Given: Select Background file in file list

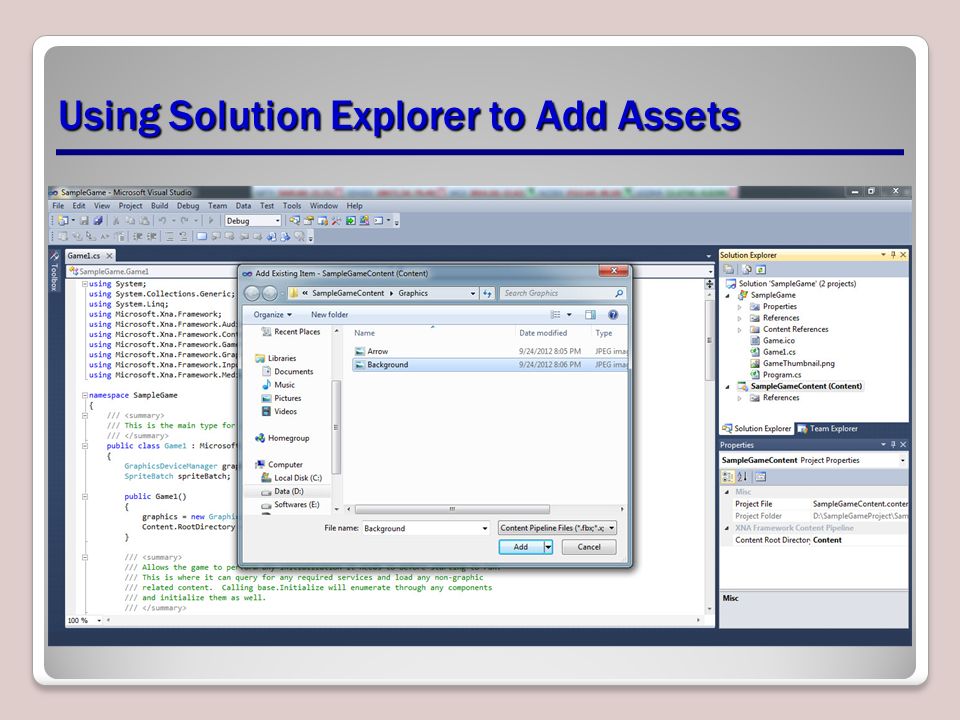Looking at the screenshot, I should (x=490, y=365).
